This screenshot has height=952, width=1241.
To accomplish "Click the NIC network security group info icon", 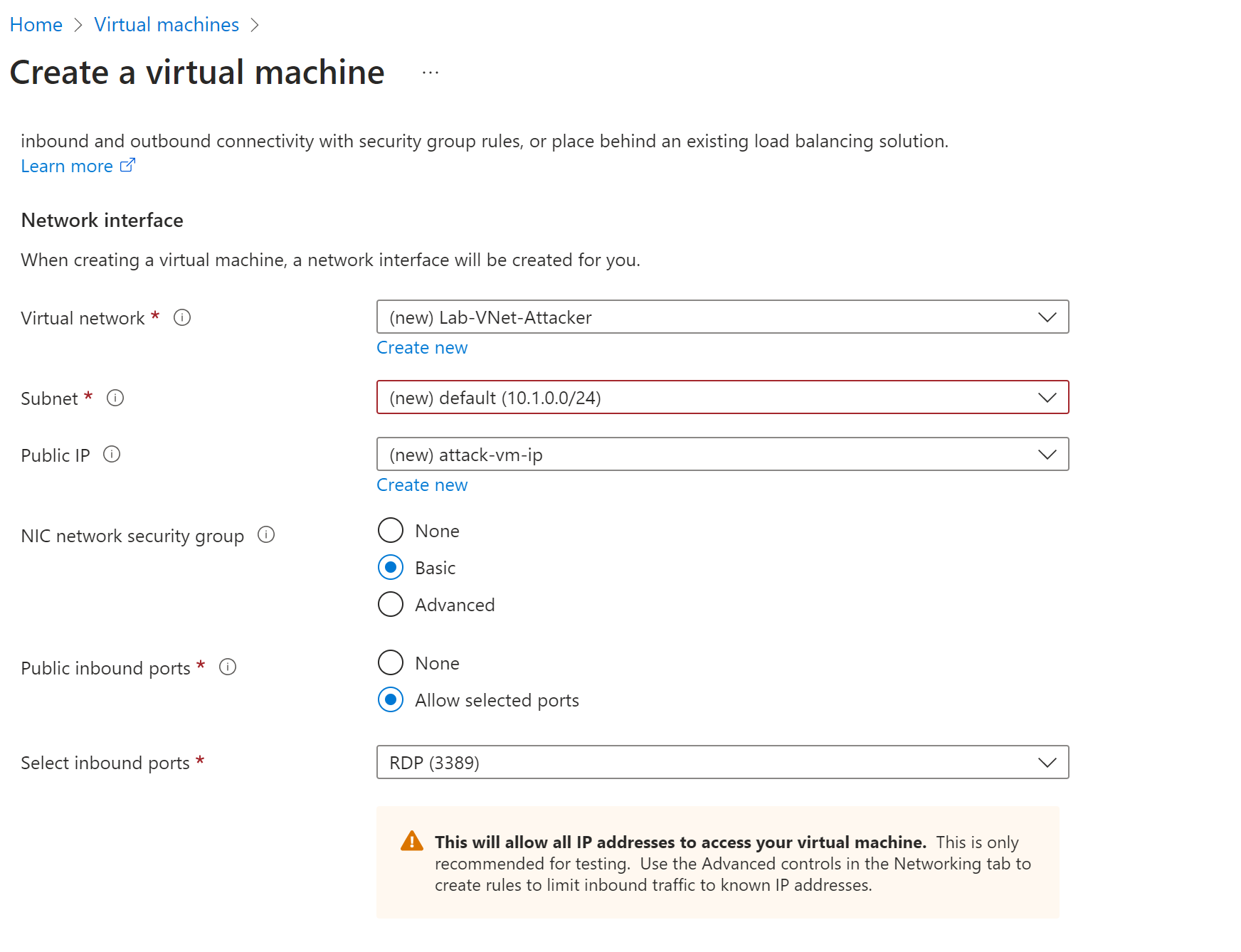I will [x=266, y=534].
